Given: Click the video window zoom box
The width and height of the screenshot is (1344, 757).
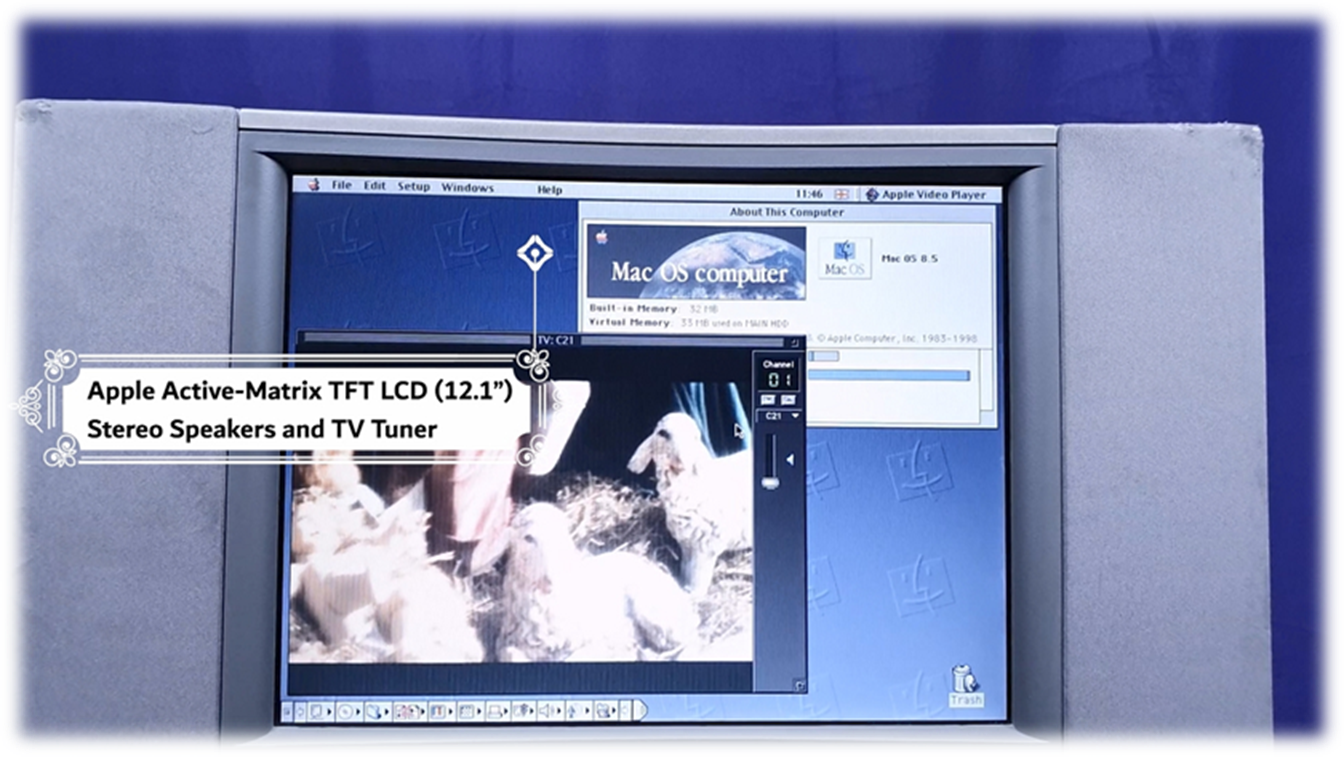Looking at the screenshot, I should pos(794,341).
